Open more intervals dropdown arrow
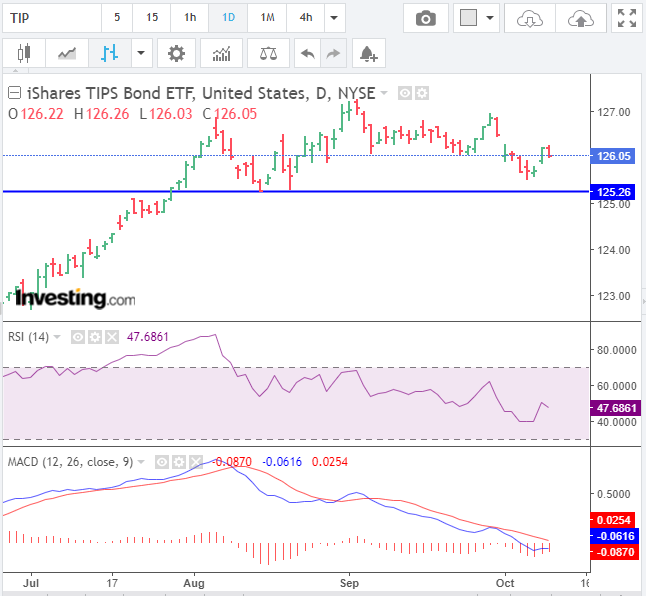Image resolution: width=646 pixels, height=596 pixels. coord(335,18)
